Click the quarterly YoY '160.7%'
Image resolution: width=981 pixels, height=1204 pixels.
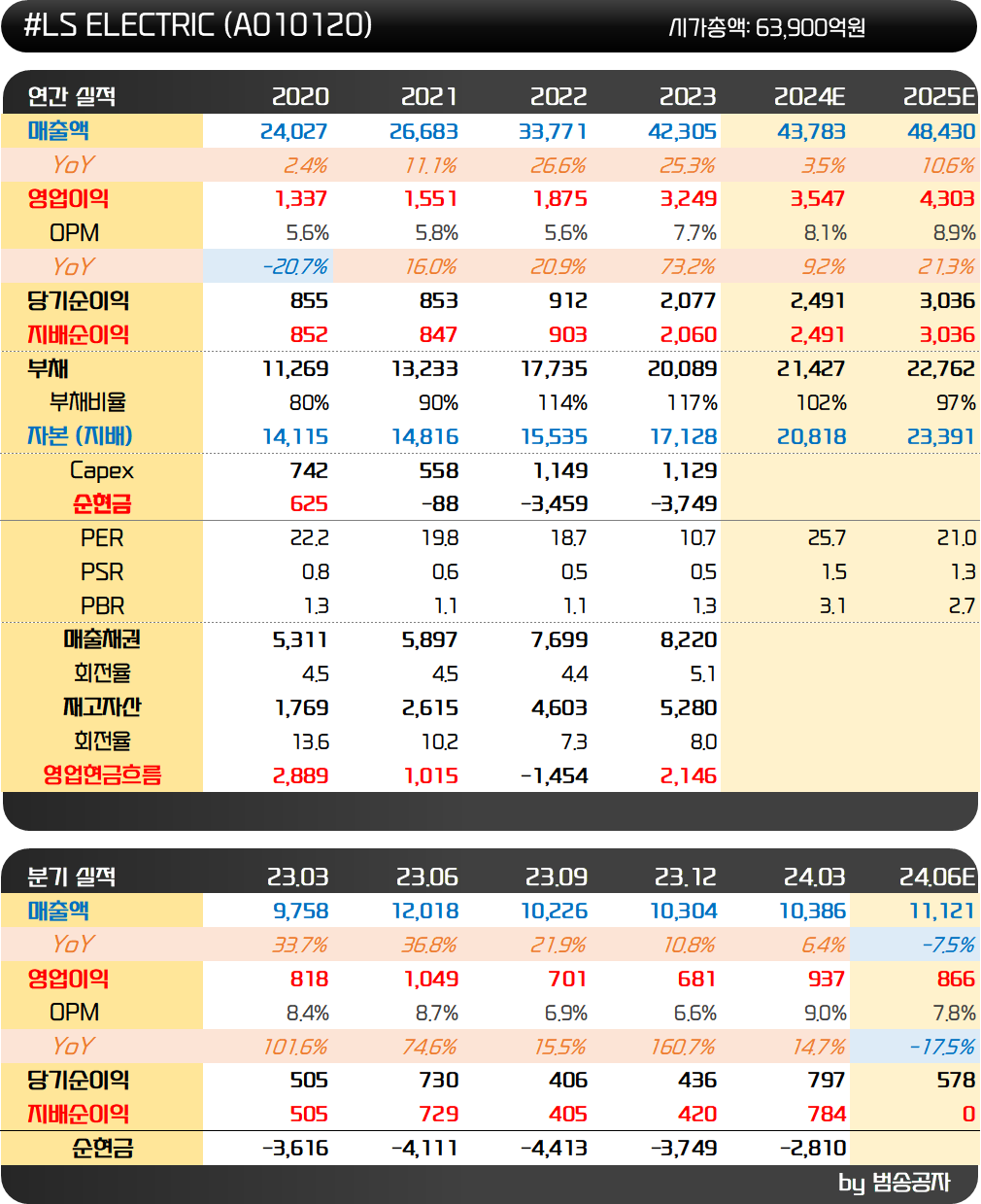(682, 1047)
